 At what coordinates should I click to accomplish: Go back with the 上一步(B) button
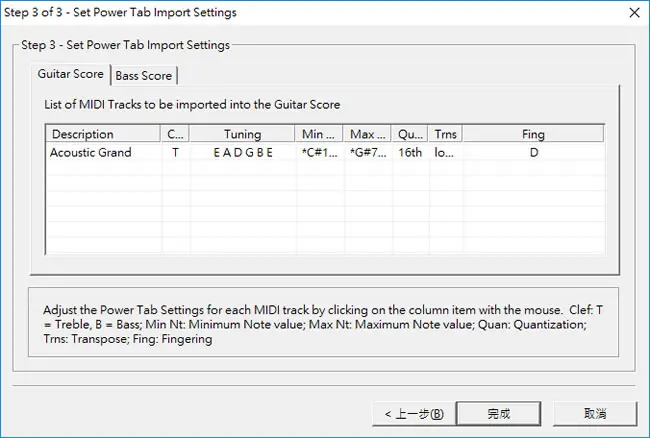pos(414,414)
